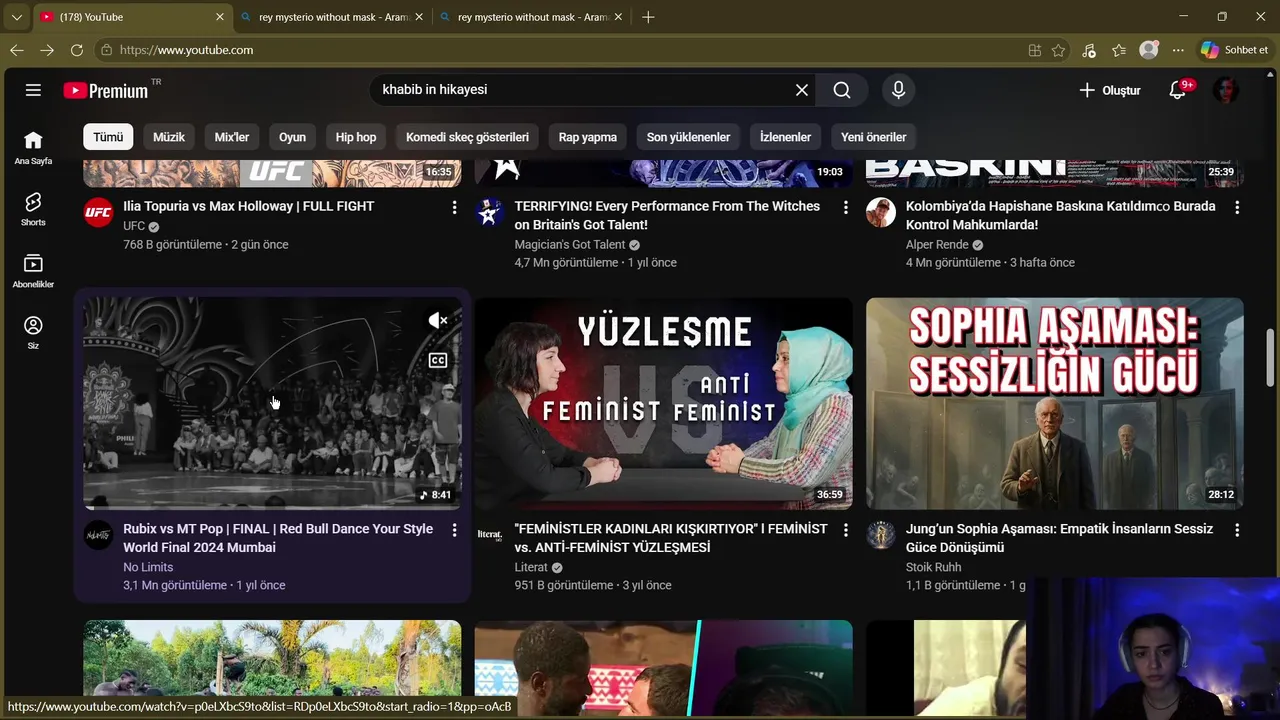Open the Magician's Got Talent channel avatar
This screenshot has width=1280, height=720.
[490, 212]
